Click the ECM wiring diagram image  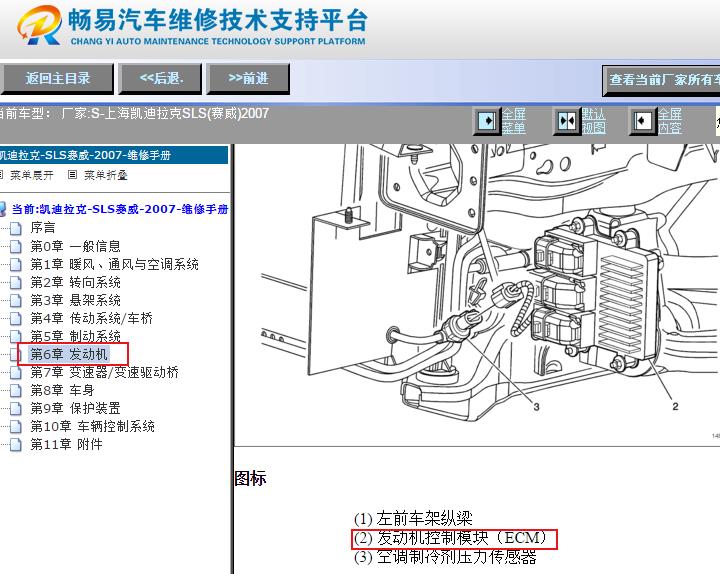point(478,294)
